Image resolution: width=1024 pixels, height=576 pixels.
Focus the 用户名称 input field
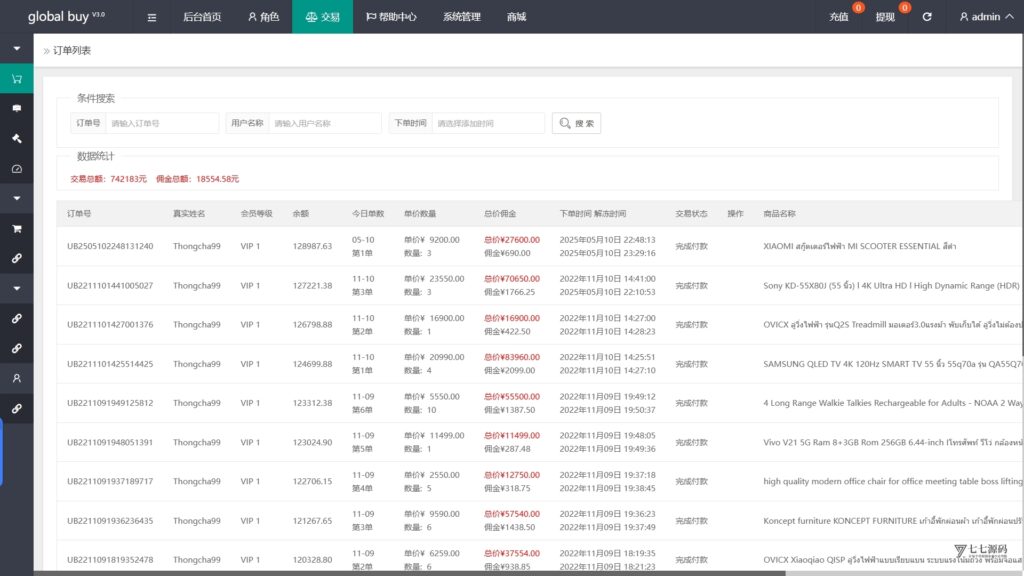coord(325,123)
